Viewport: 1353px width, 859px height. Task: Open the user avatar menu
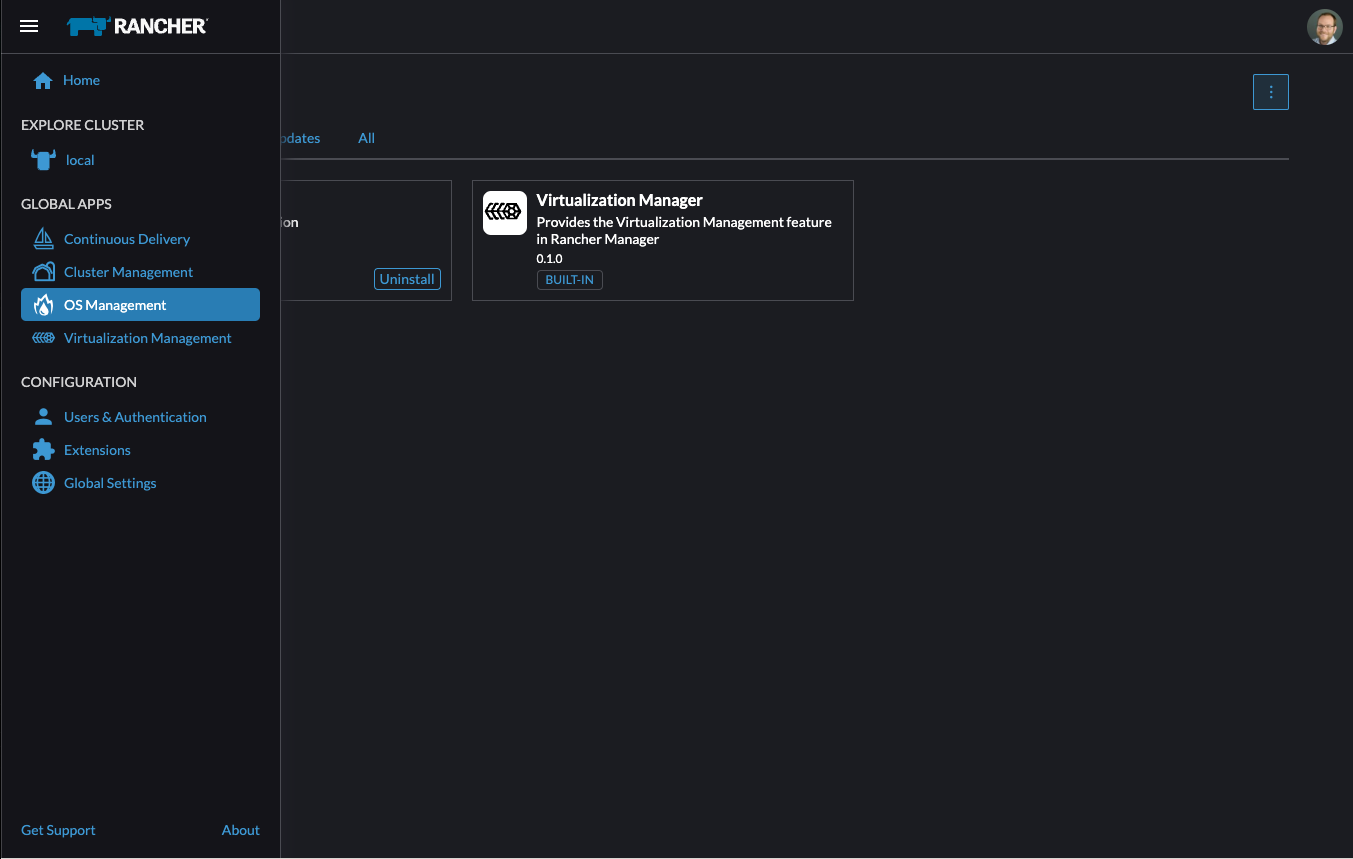[1325, 27]
